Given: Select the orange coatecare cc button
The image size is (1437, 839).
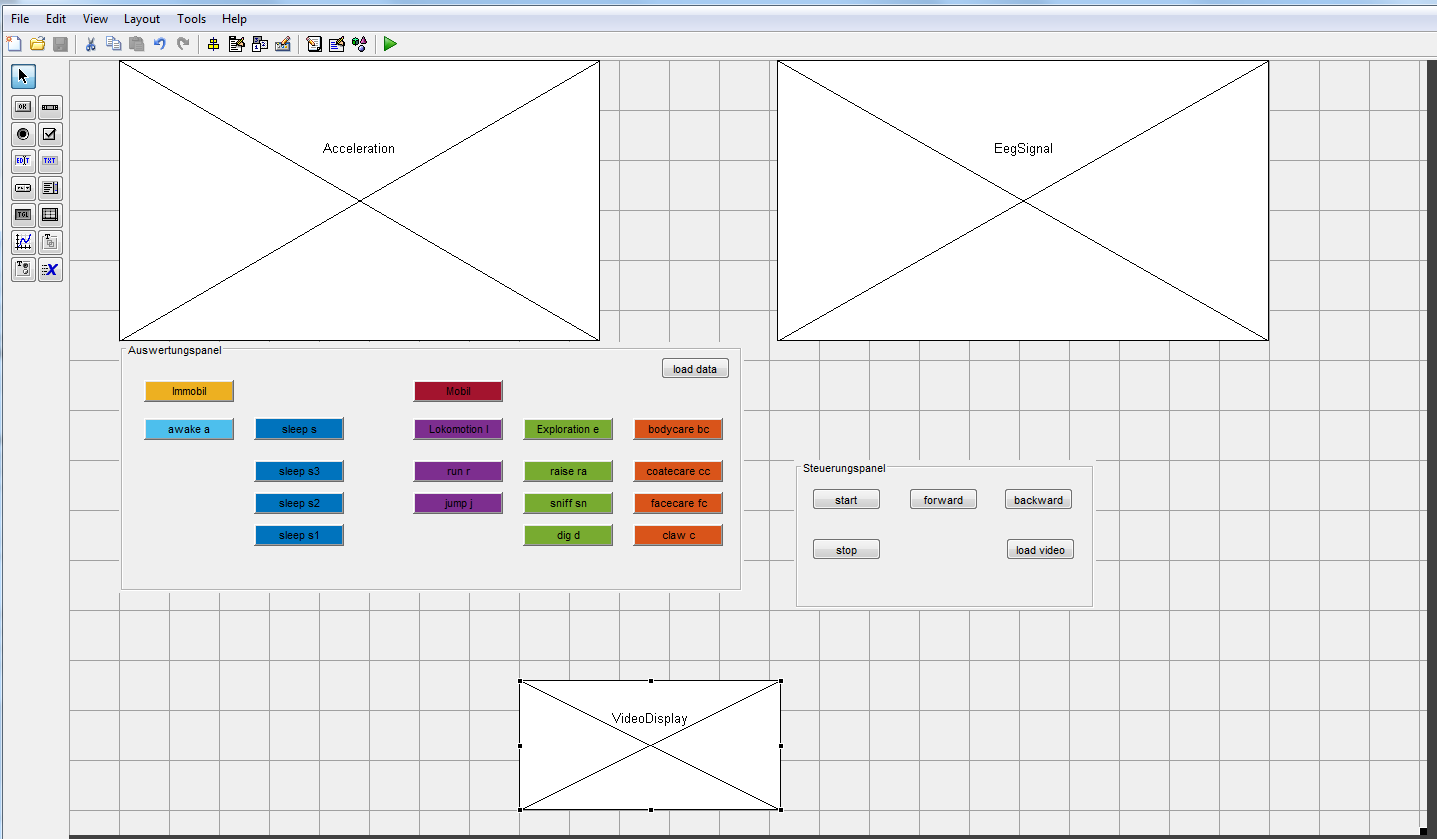Looking at the screenshot, I should [678, 471].
